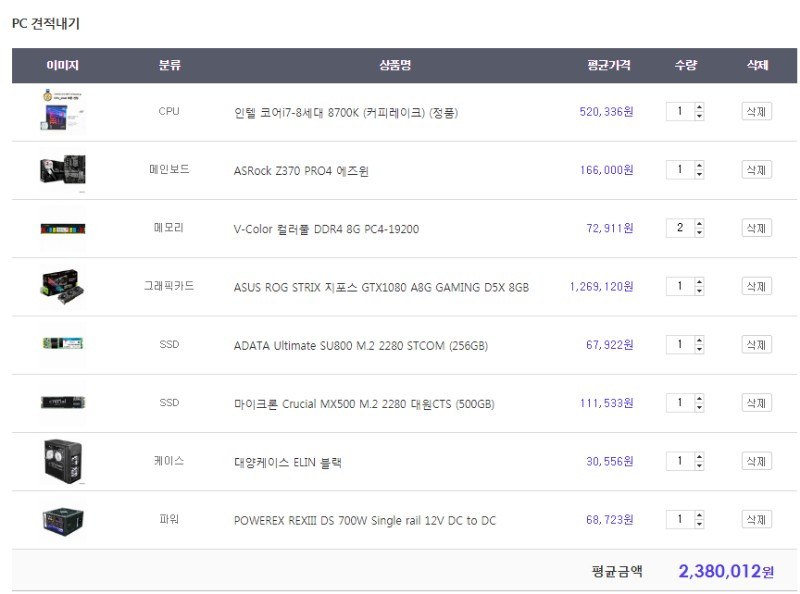This screenshot has height=594, width=800.
Task: Remove the POWEREX power supply row
Action: click(x=757, y=519)
